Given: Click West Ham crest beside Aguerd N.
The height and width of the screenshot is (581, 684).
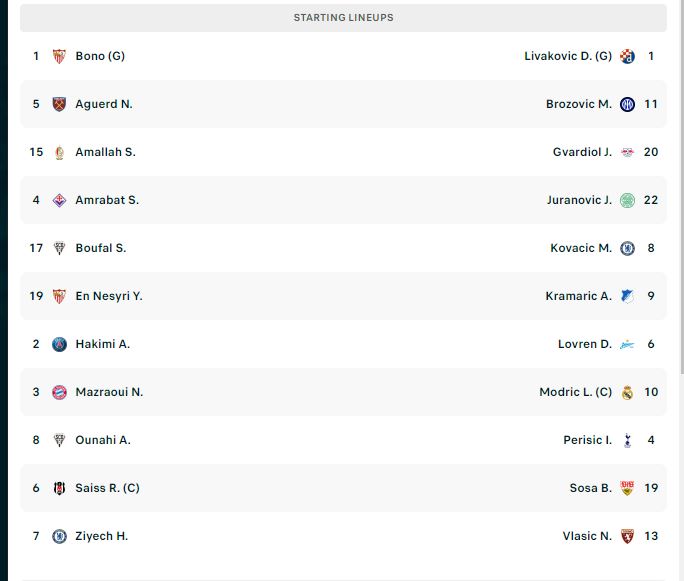Looking at the screenshot, I should click(x=59, y=104).
